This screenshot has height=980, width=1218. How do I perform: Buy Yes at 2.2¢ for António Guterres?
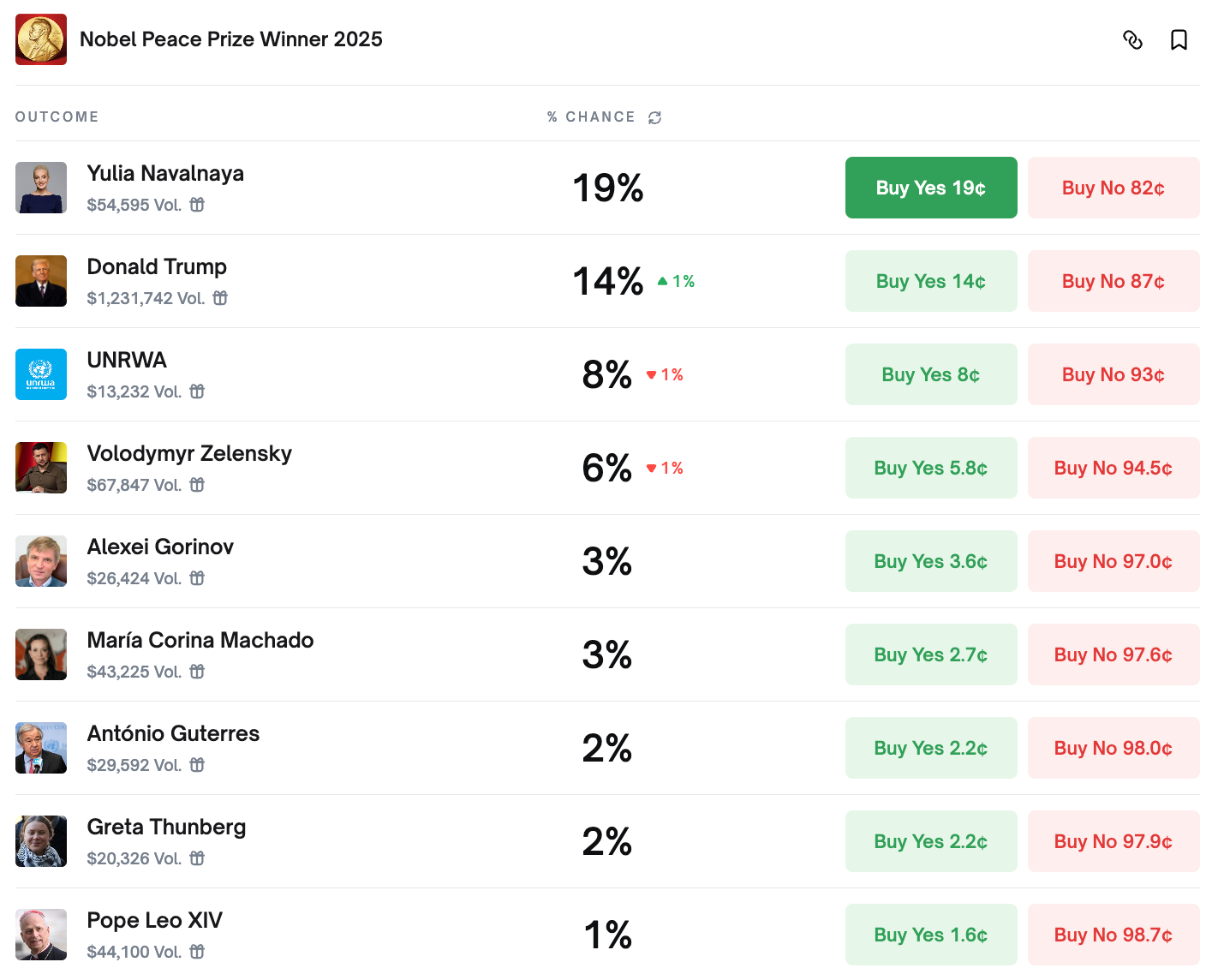[x=931, y=748]
